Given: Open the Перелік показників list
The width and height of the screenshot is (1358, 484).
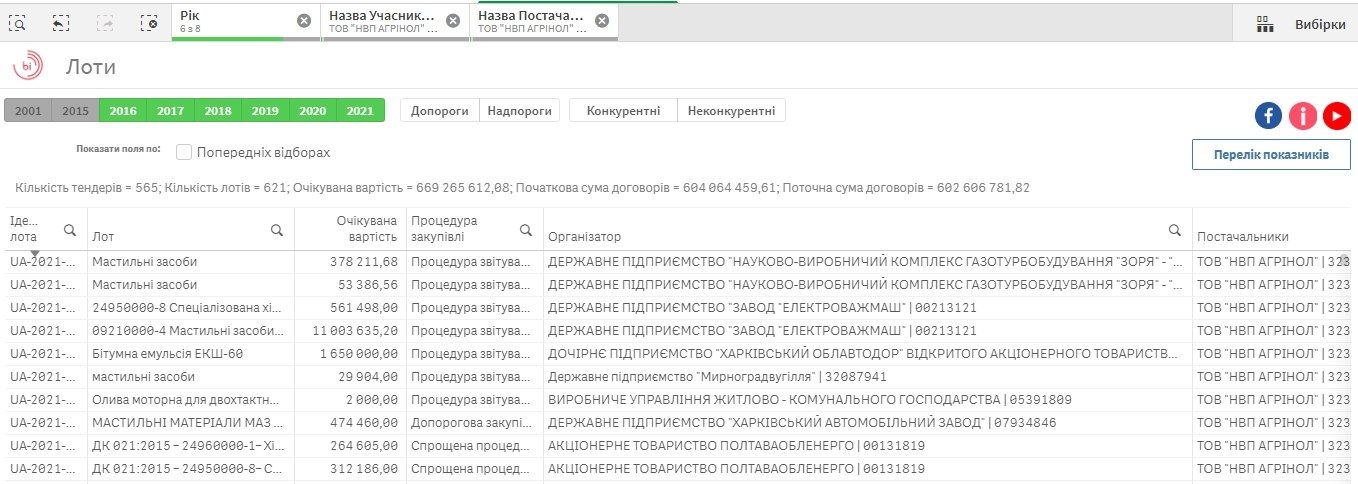Looking at the screenshot, I should point(1271,155).
